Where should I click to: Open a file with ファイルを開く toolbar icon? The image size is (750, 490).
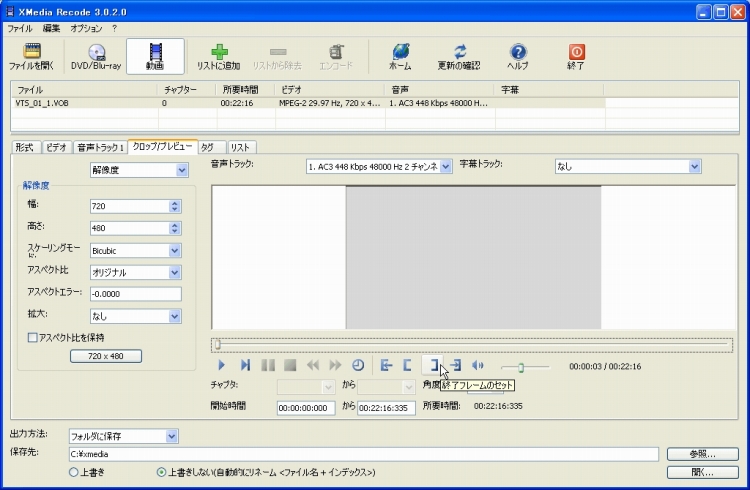coord(32,56)
